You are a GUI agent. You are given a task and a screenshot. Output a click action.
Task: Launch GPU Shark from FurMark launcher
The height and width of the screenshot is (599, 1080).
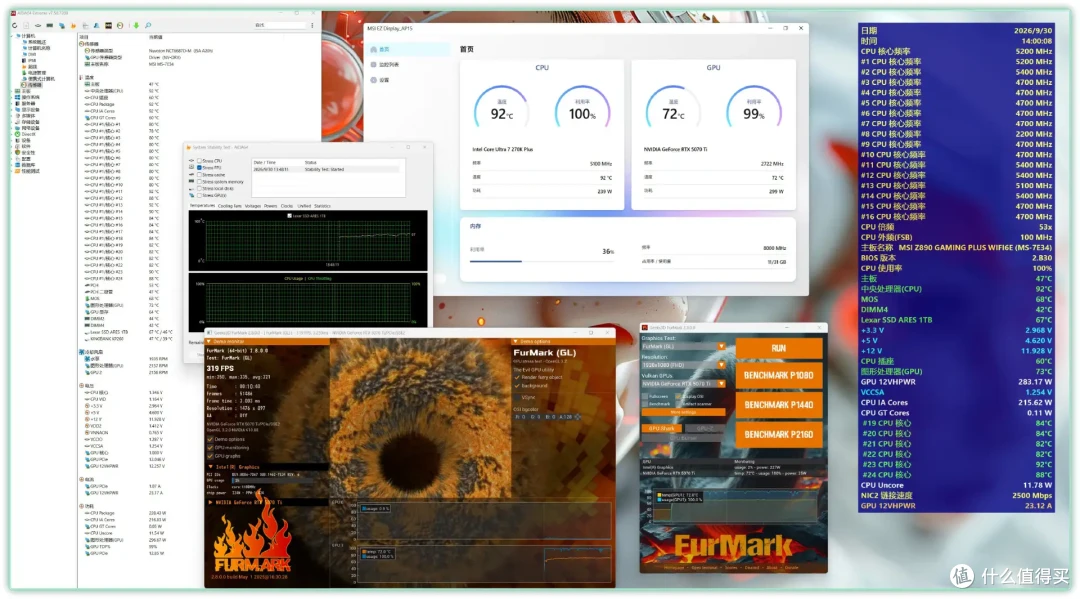pos(662,428)
